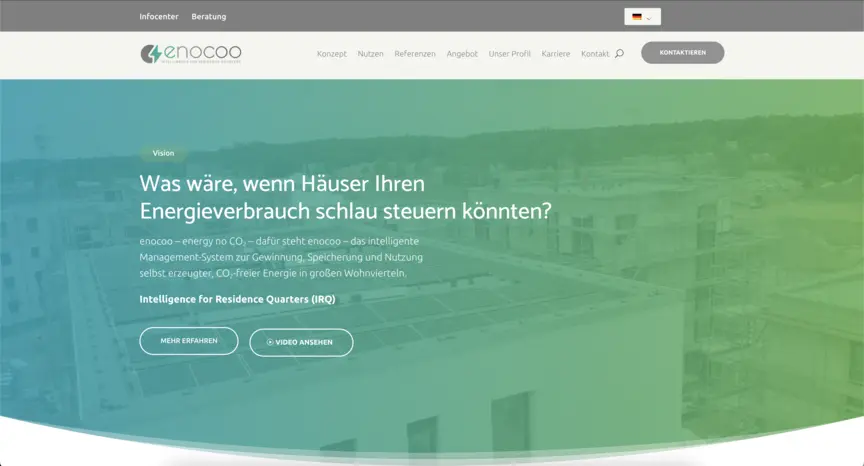Click the Vision tag label

click(x=163, y=153)
